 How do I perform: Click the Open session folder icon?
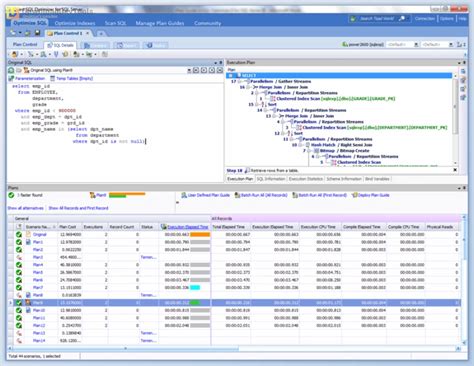click(28, 33)
